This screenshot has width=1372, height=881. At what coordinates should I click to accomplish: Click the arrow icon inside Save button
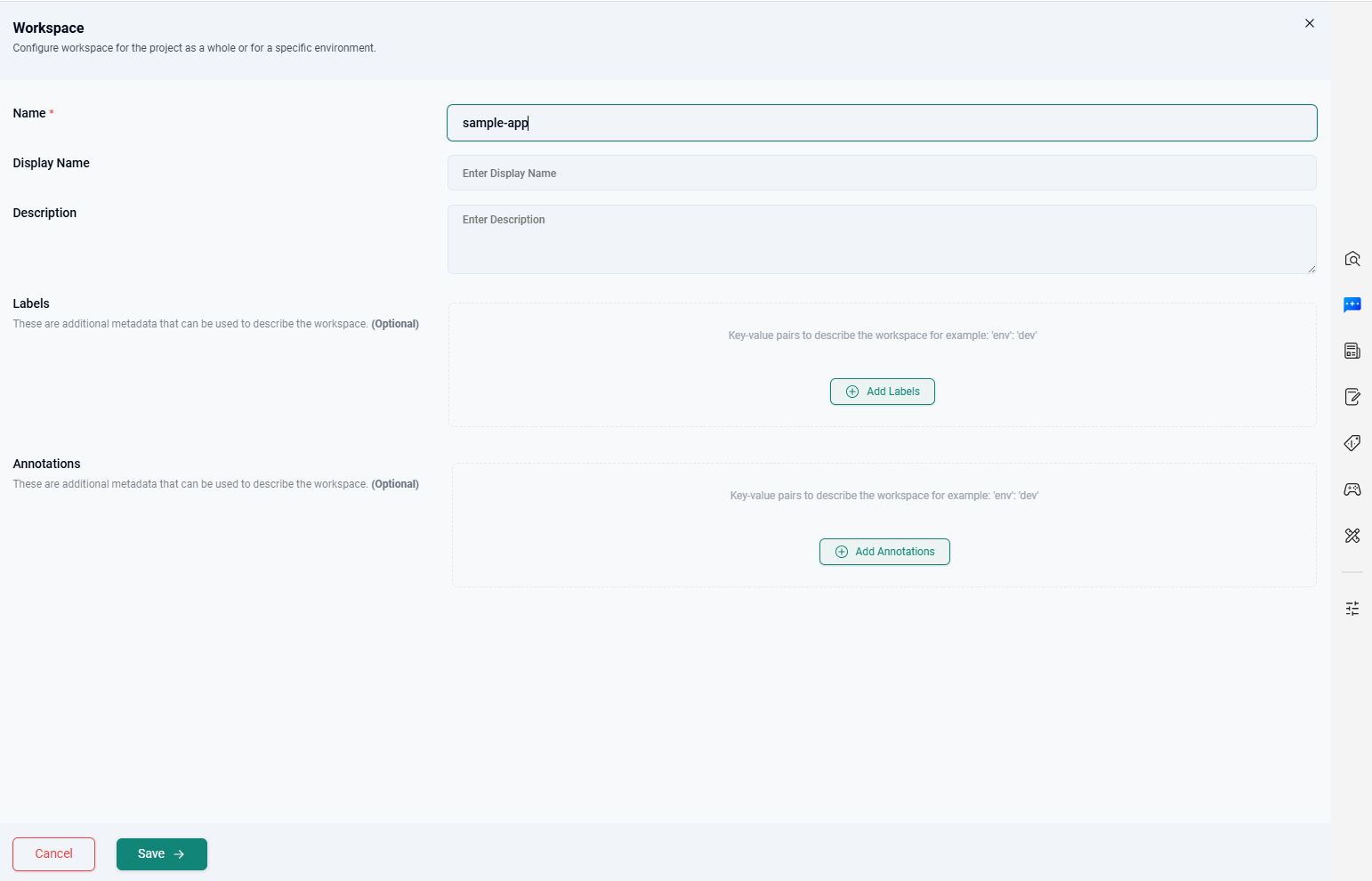click(x=181, y=853)
